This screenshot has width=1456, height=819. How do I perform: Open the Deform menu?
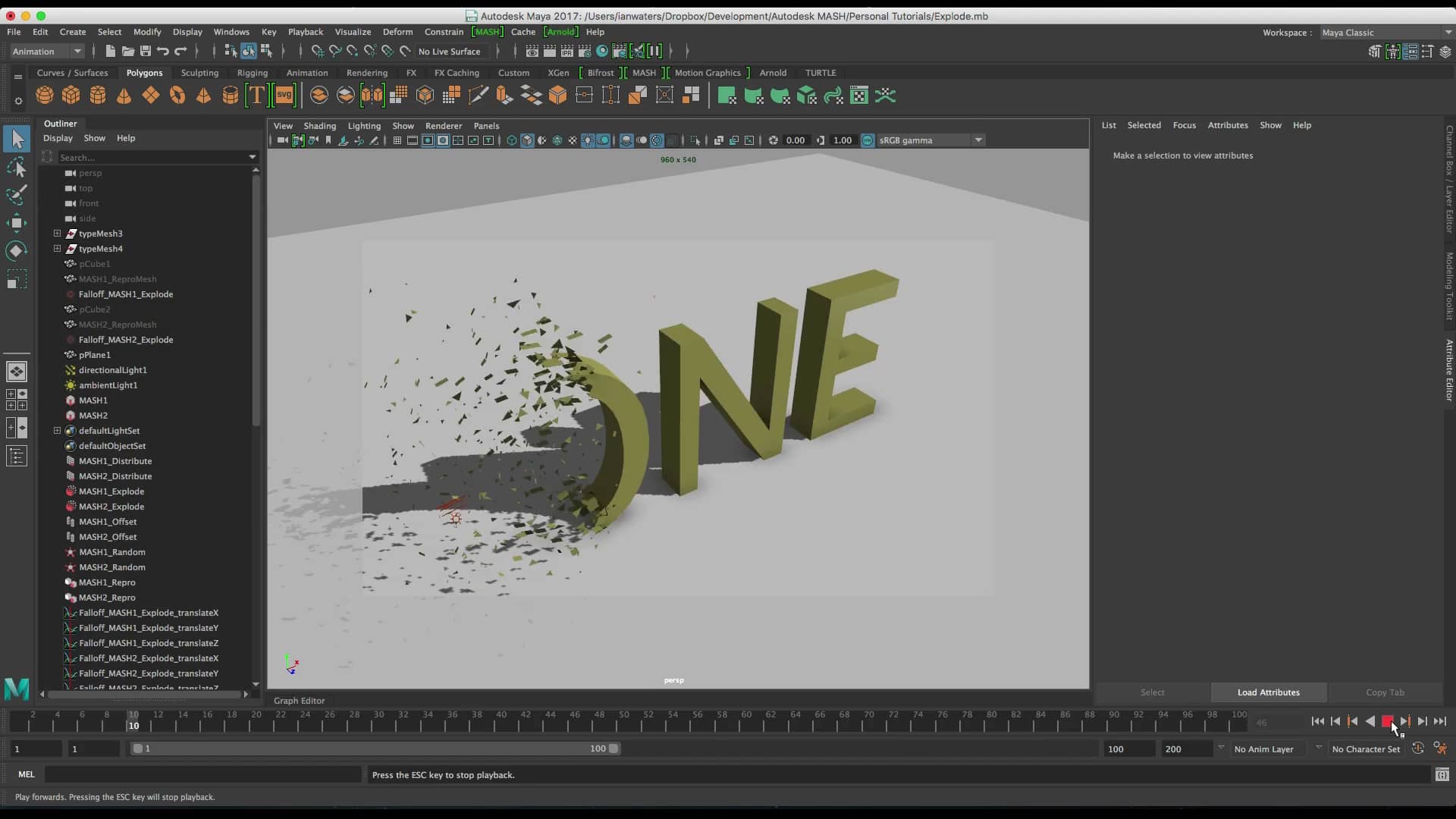tap(397, 32)
